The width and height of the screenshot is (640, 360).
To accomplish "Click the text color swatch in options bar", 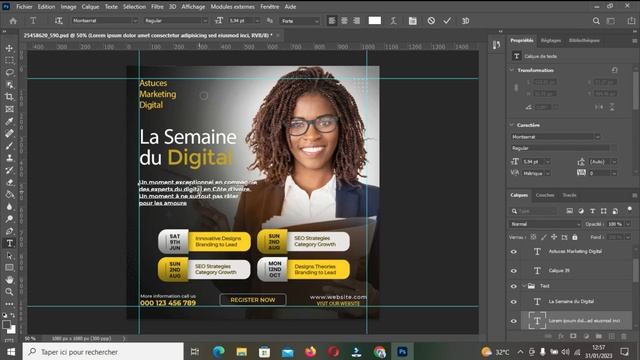I will click(375, 21).
